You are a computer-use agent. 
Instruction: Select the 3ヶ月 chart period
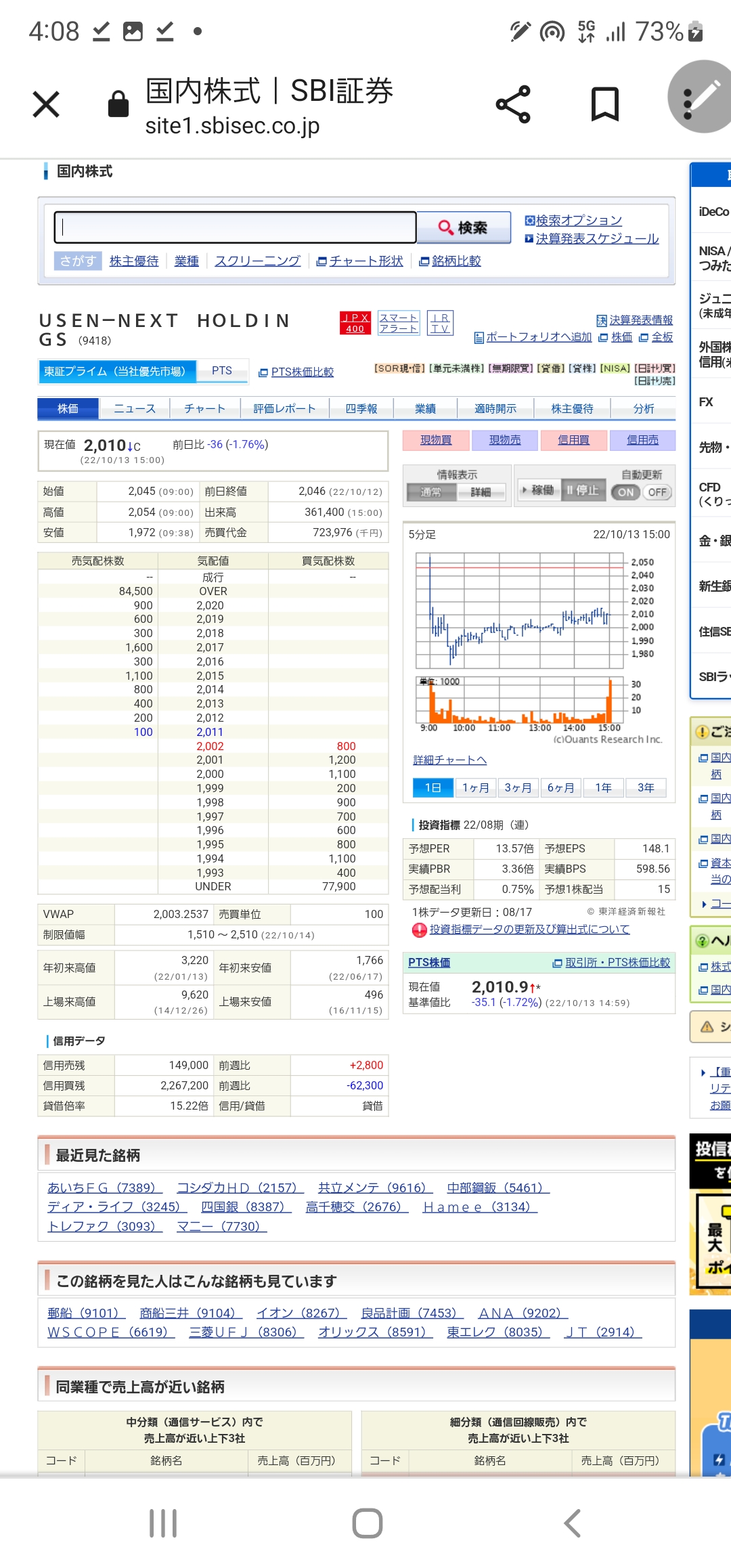click(518, 787)
